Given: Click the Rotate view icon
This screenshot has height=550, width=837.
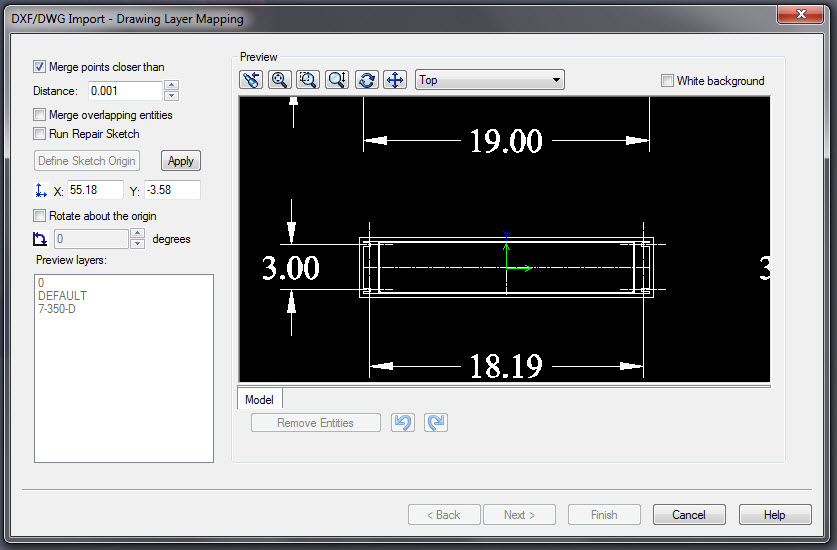Looking at the screenshot, I should tap(367, 80).
